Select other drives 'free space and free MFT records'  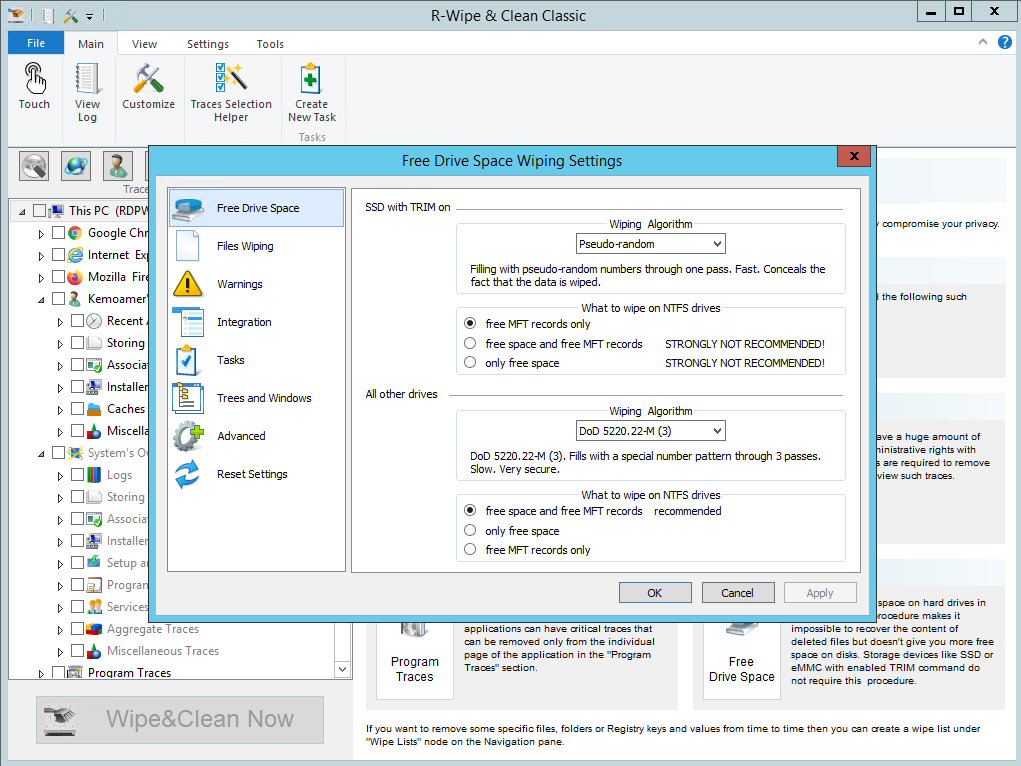[x=470, y=511]
